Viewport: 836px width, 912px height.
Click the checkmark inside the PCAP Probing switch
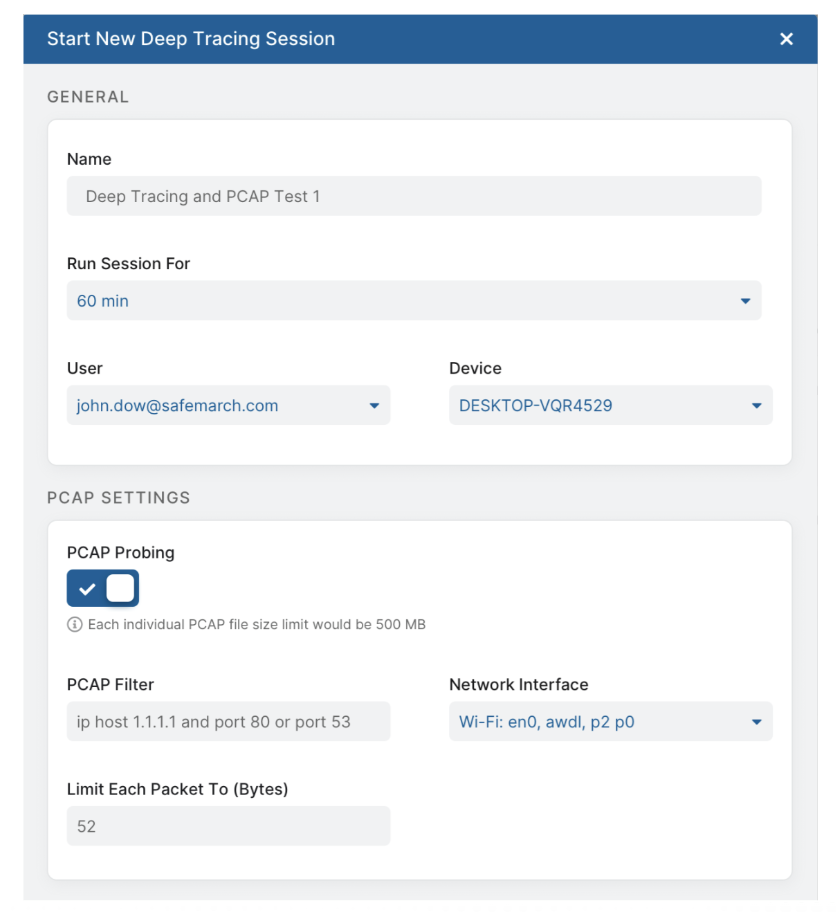(87, 589)
